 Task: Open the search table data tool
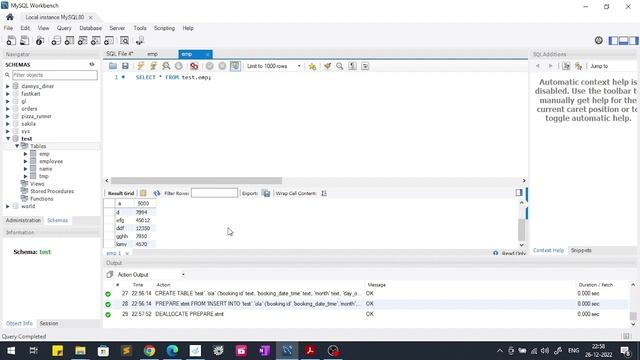click(124, 40)
